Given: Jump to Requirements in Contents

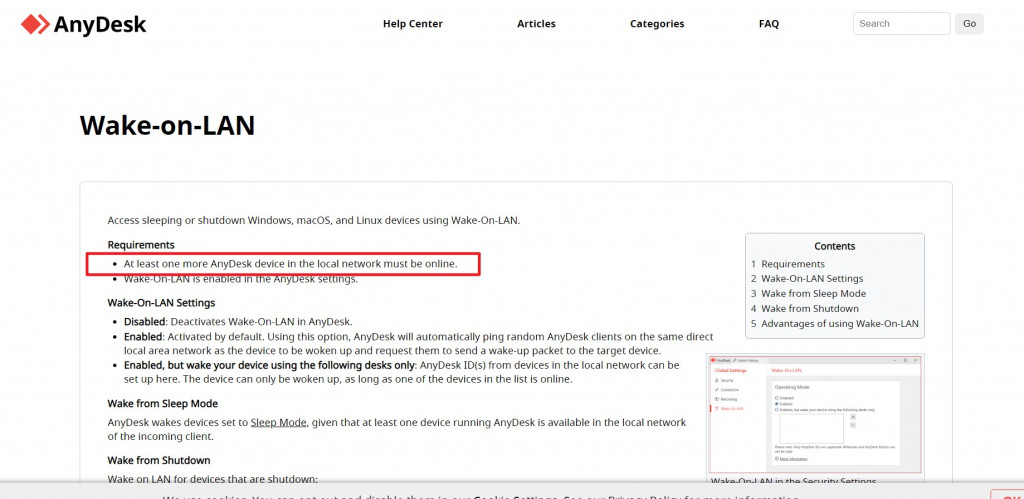Looking at the screenshot, I should 793,264.
